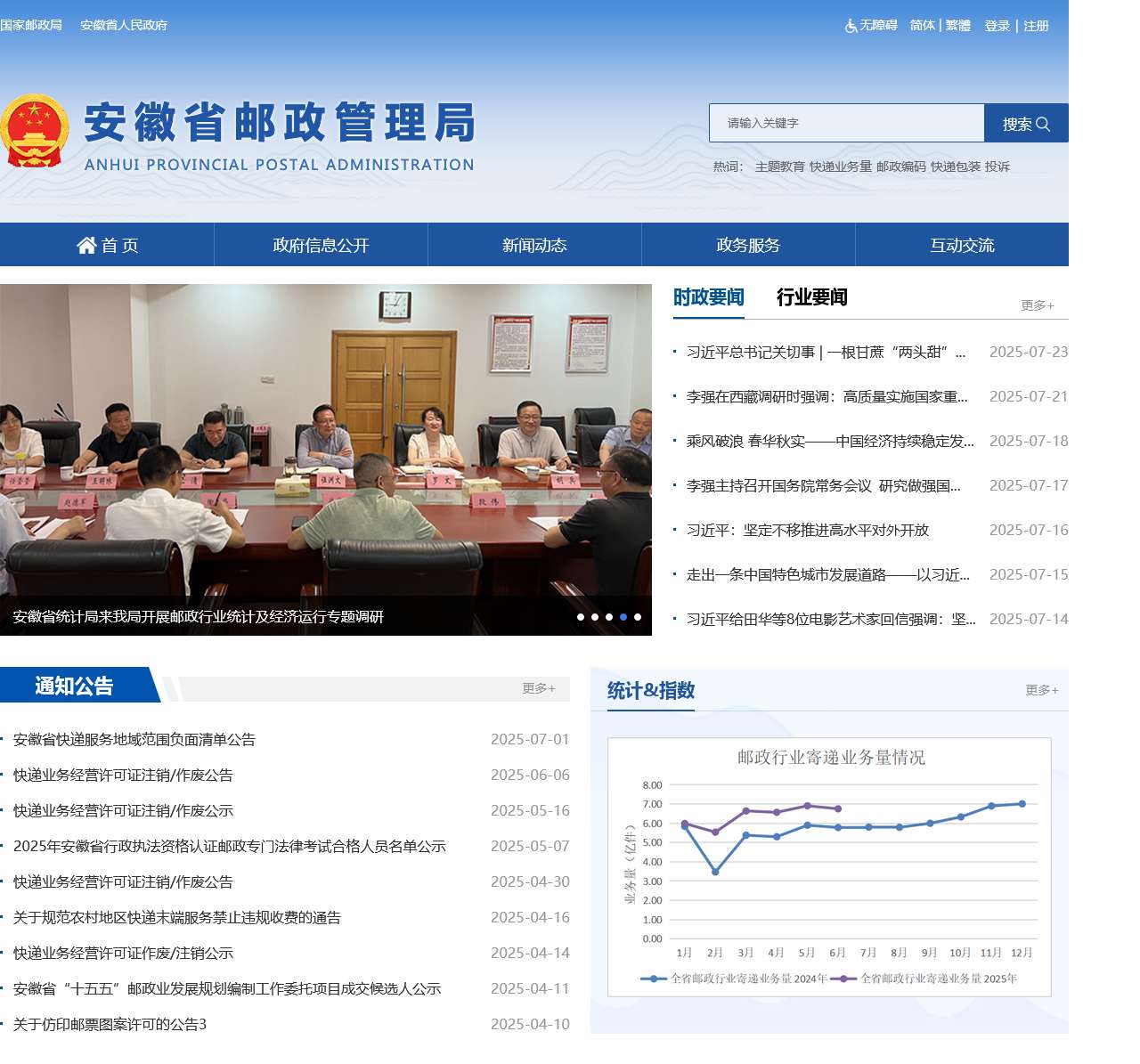Open notice 快递业务经营许可证作废/注销公示
1140x1064 pixels.
[x=123, y=954]
